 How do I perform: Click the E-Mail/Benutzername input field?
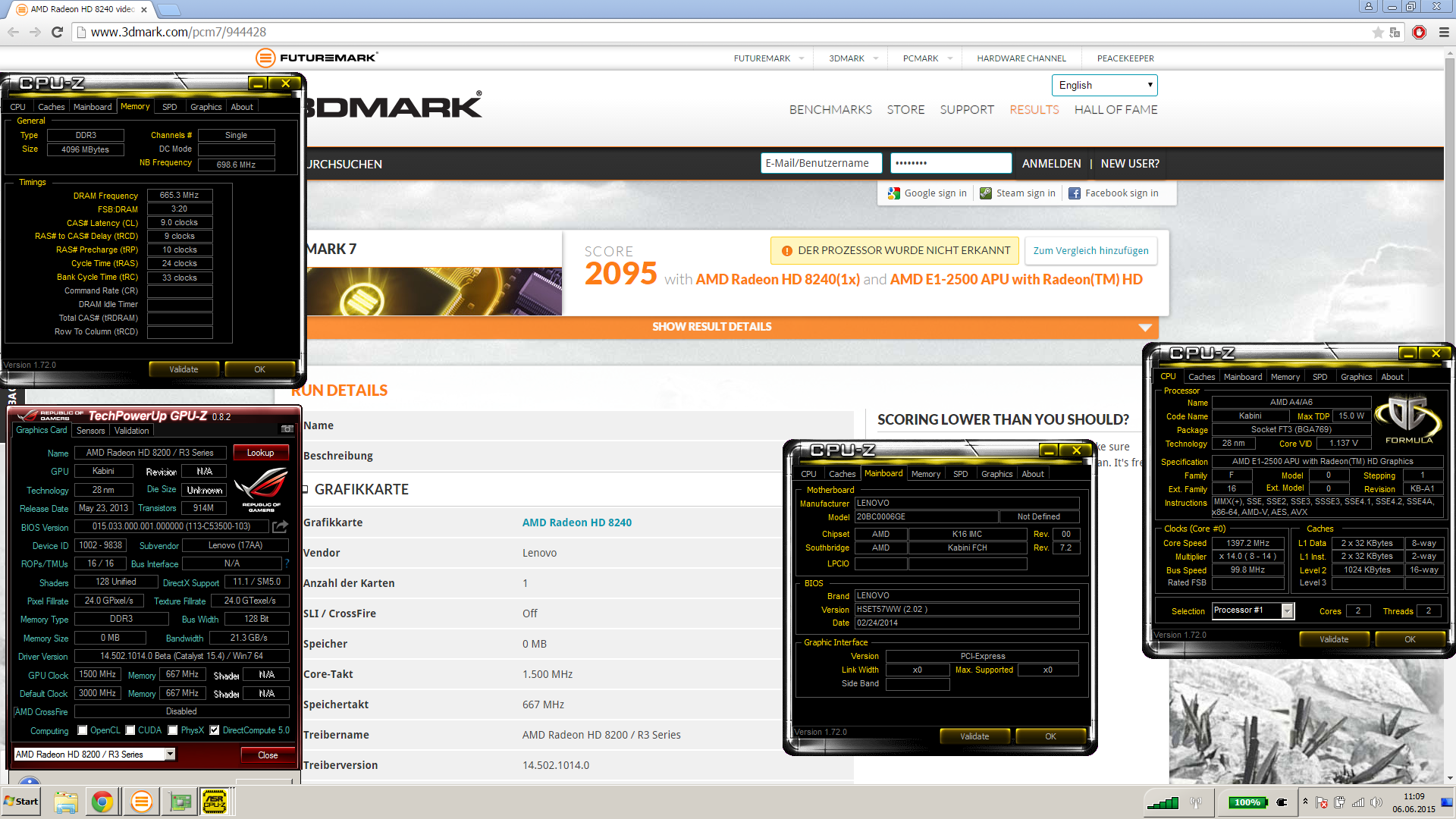[821, 163]
